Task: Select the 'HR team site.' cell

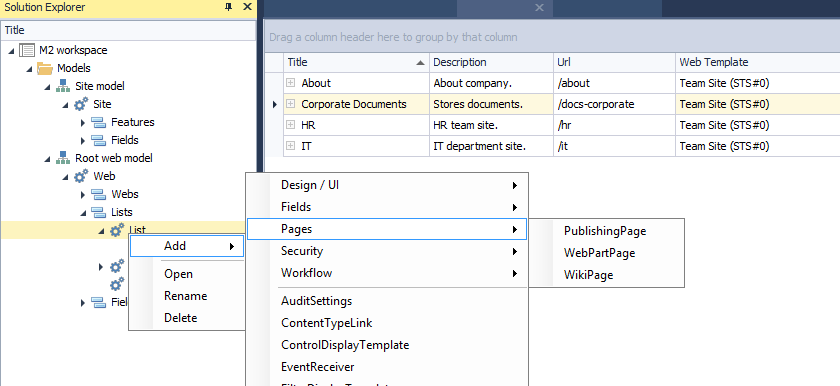Action: tap(491, 125)
